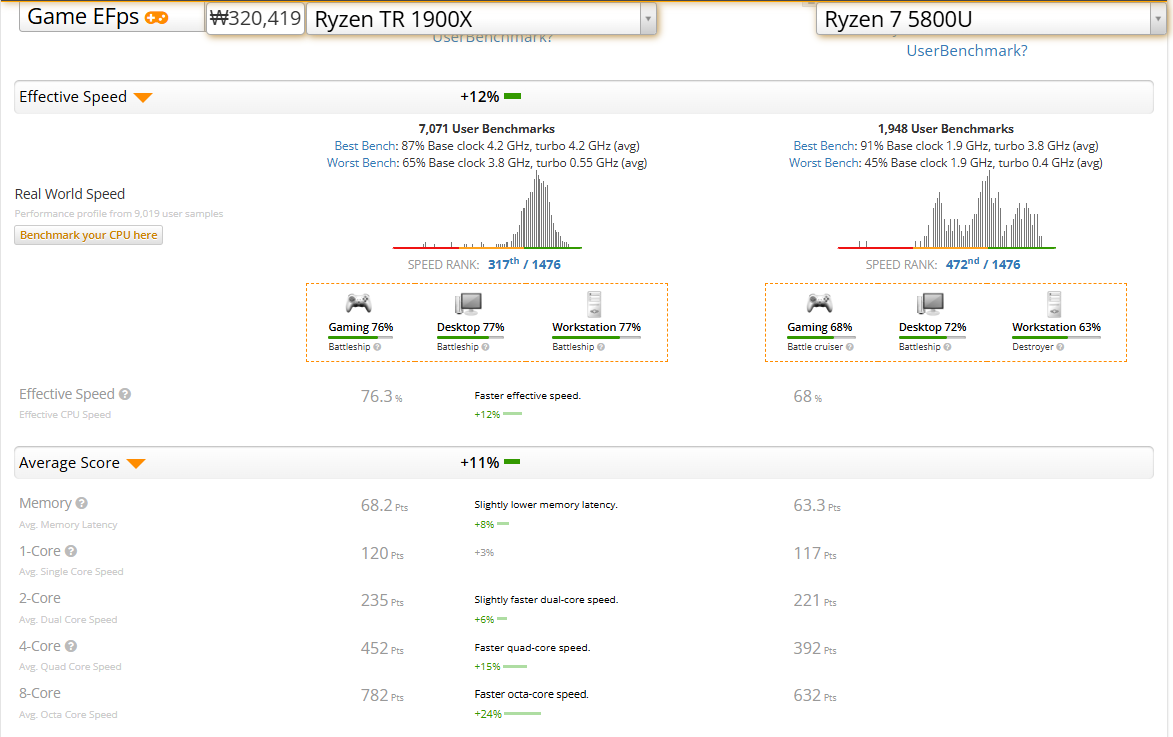
Task: Collapse the Average Score section arrow
Action: pos(135,464)
